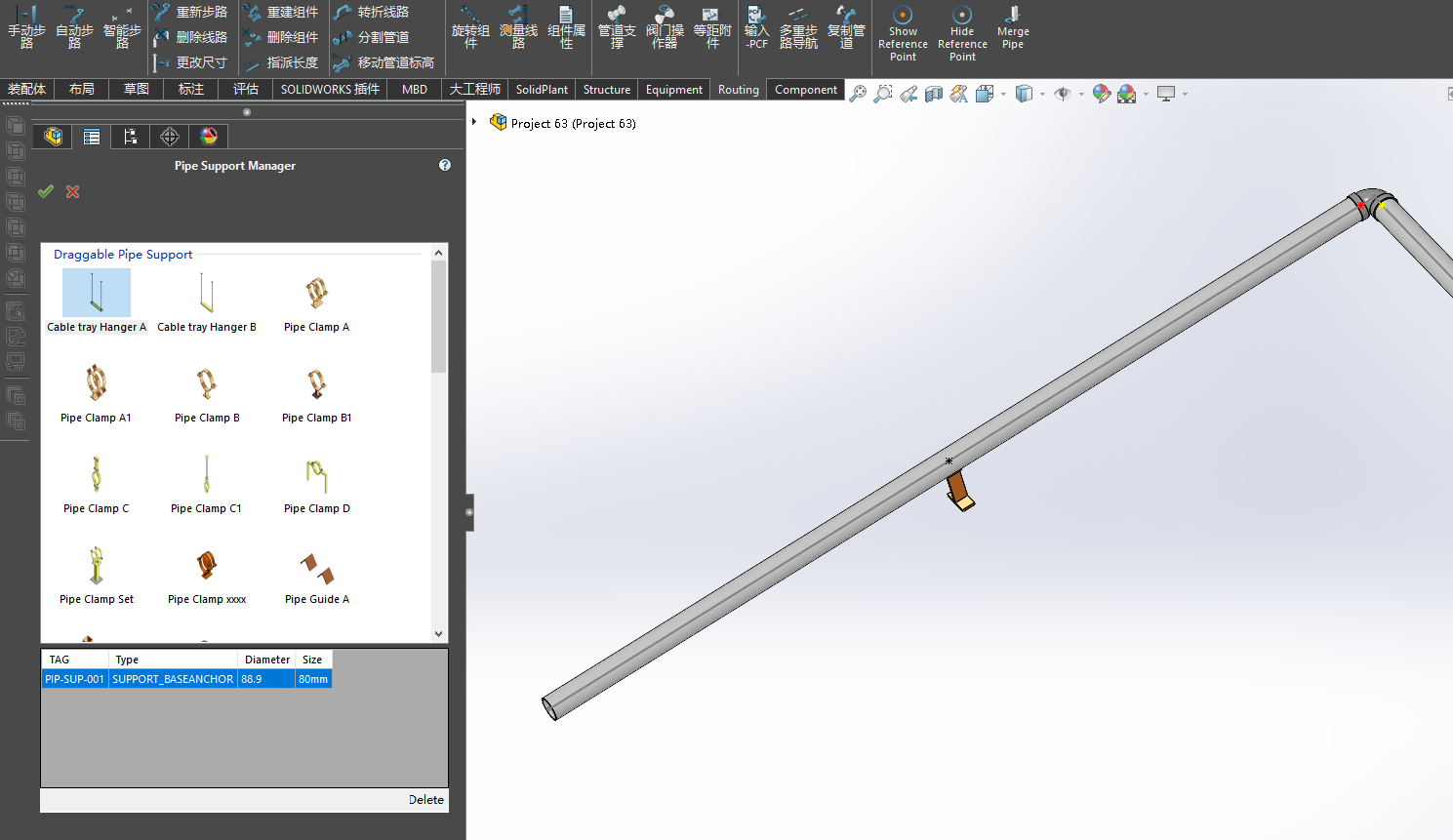Screen dimensions: 1453x840
Task: Select Cable tray Hanger A support
Action: (x=97, y=301)
